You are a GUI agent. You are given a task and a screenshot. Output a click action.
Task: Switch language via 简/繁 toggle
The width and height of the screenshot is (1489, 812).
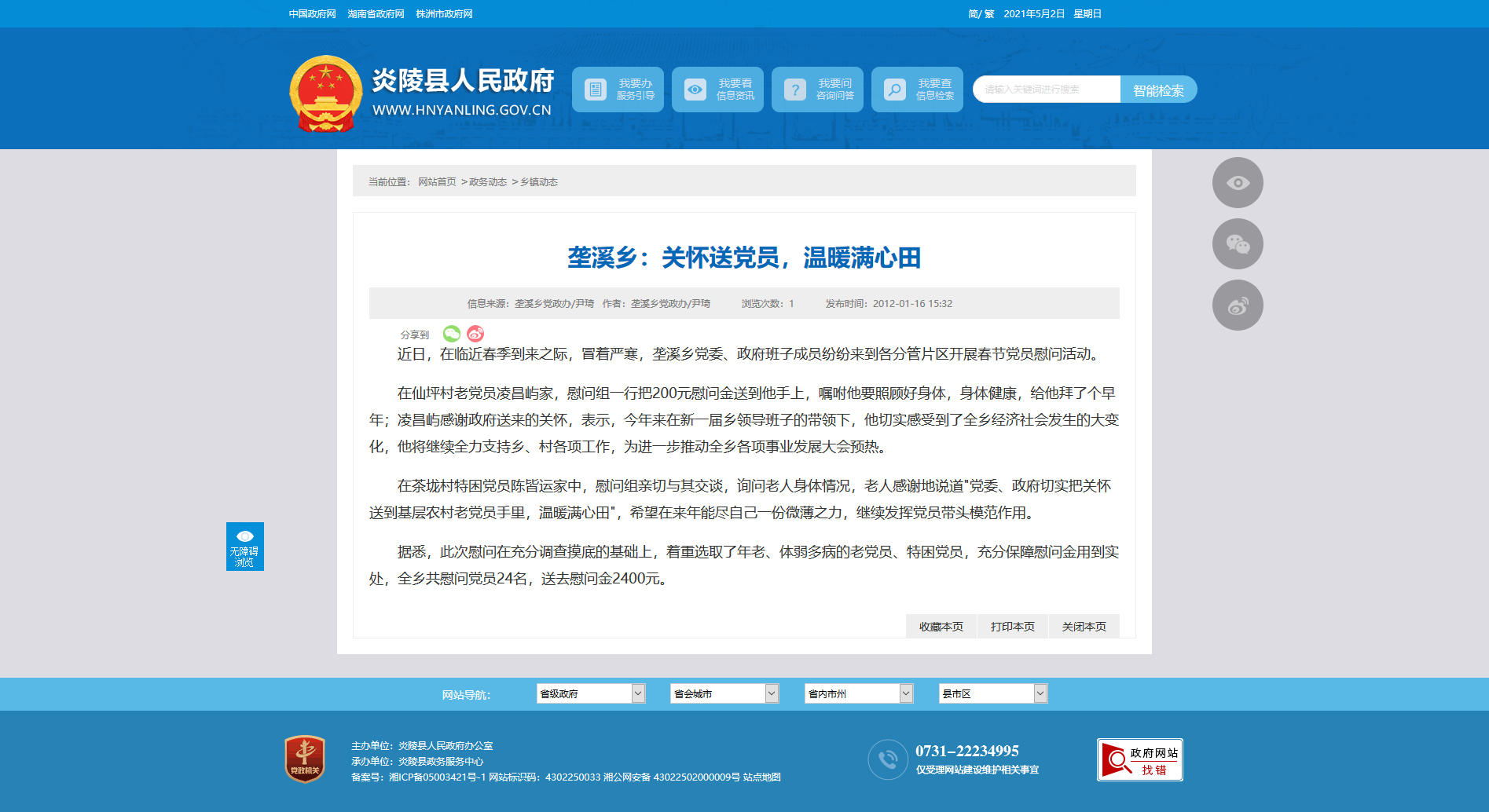click(981, 14)
